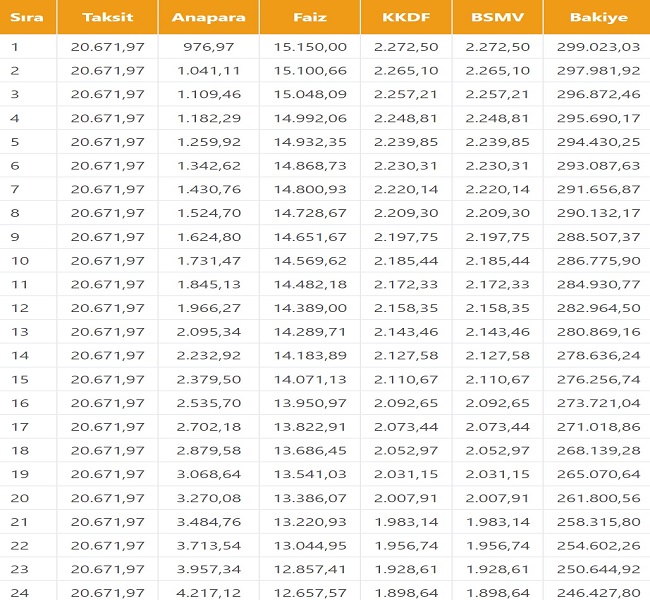This screenshot has height=600, width=650.
Task: Click the Faiz value 13.044,95
Action: 310,545
